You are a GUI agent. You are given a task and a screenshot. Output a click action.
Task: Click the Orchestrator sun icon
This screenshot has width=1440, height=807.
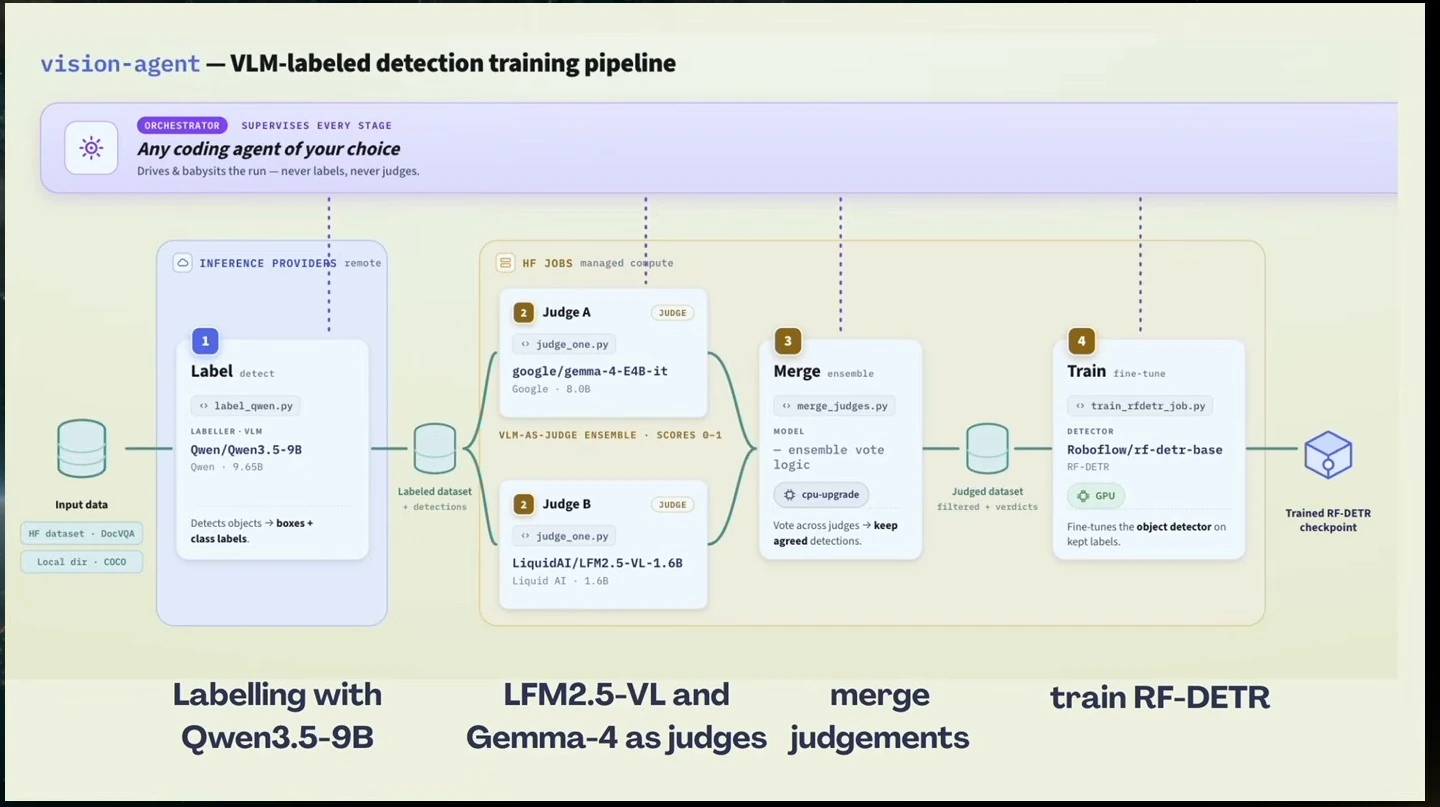click(91, 149)
